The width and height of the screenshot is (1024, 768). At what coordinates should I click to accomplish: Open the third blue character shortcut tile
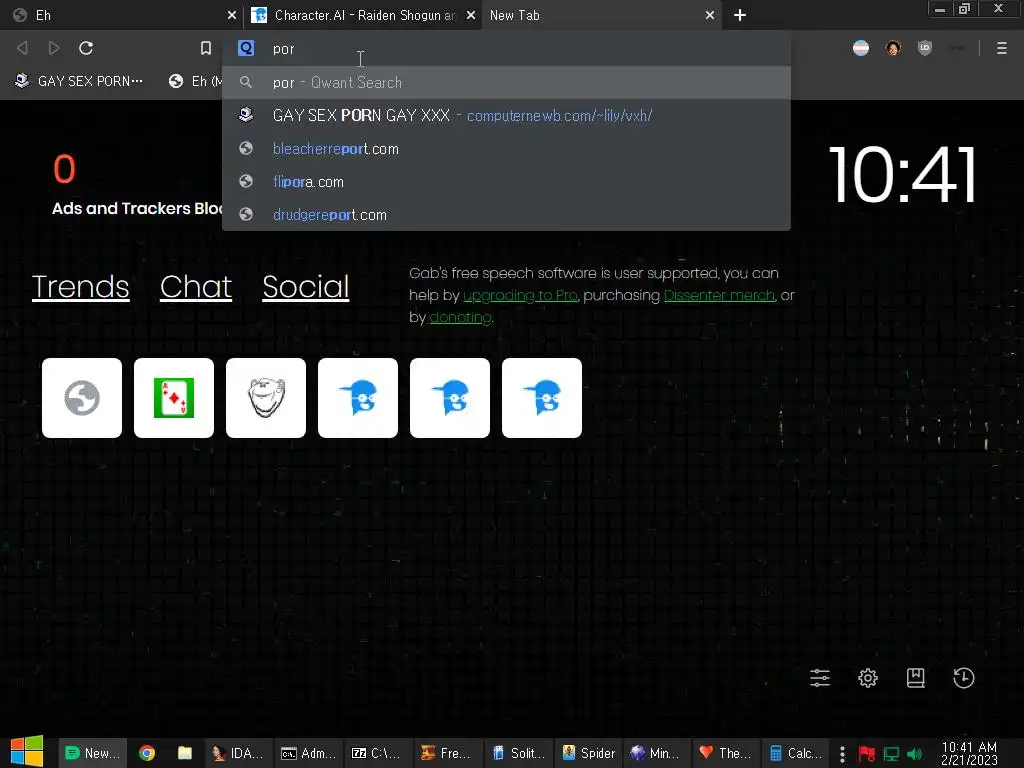click(x=542, y=398)
